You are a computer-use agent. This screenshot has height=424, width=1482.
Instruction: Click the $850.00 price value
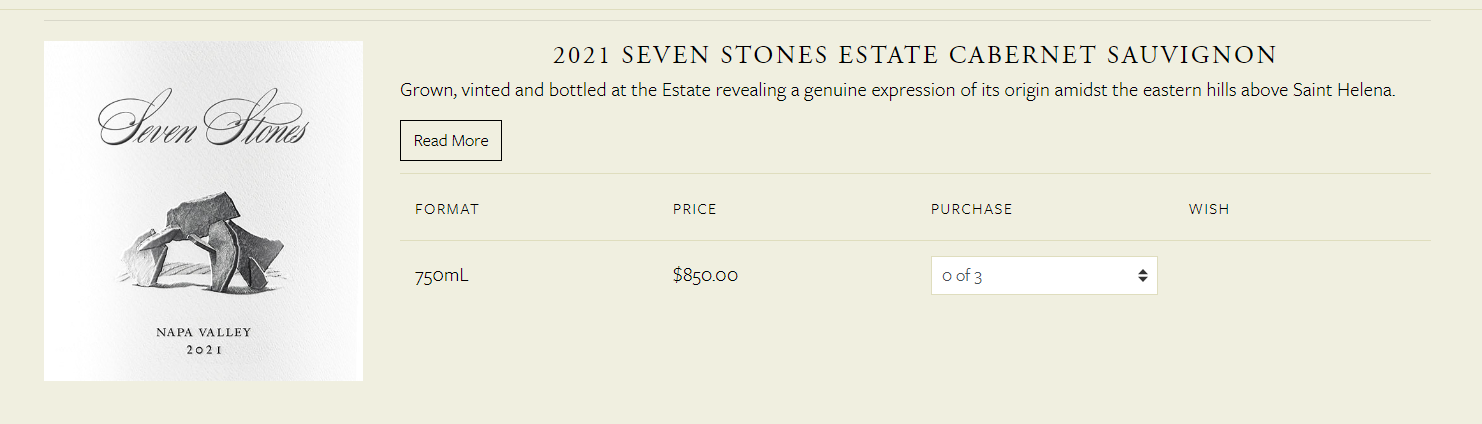point(705,275)
